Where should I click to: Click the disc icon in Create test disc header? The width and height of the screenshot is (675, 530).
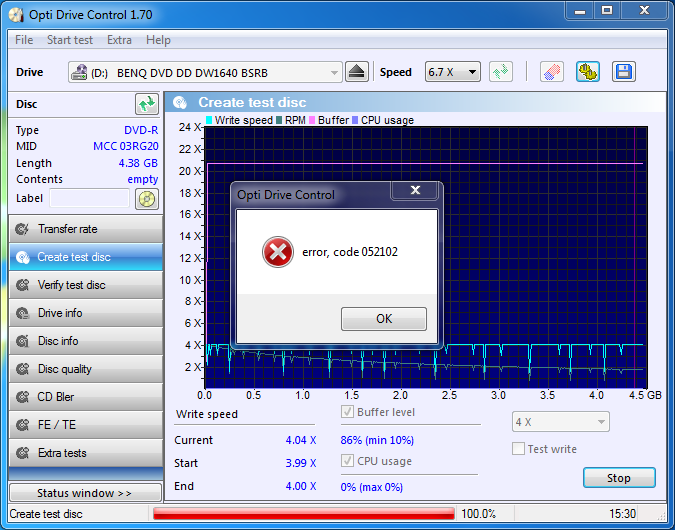(180, 102)
